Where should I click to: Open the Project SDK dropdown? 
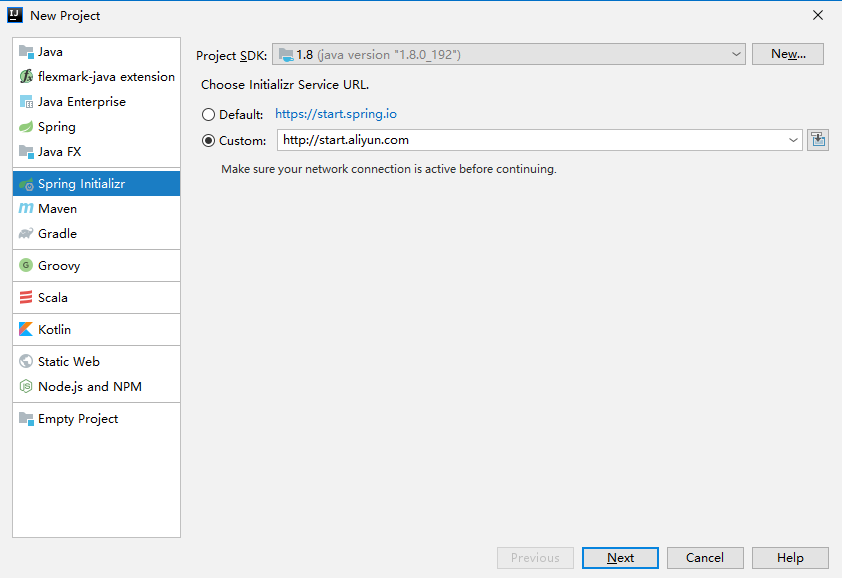(509, 54)
